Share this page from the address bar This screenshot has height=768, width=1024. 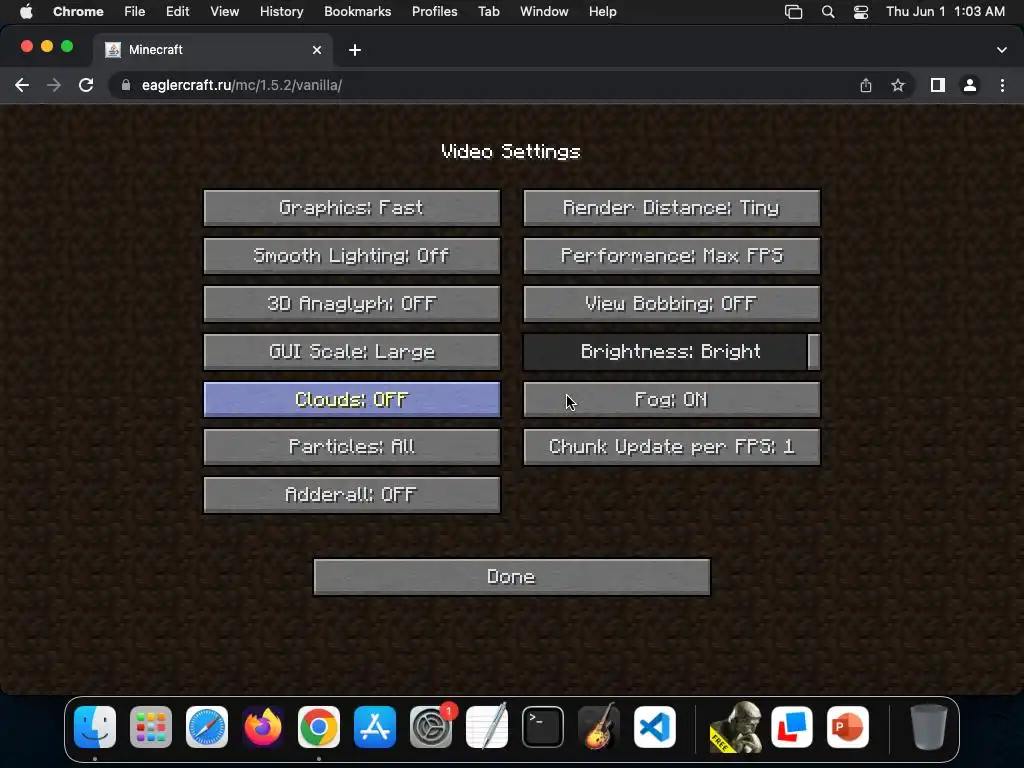[866, 85]
